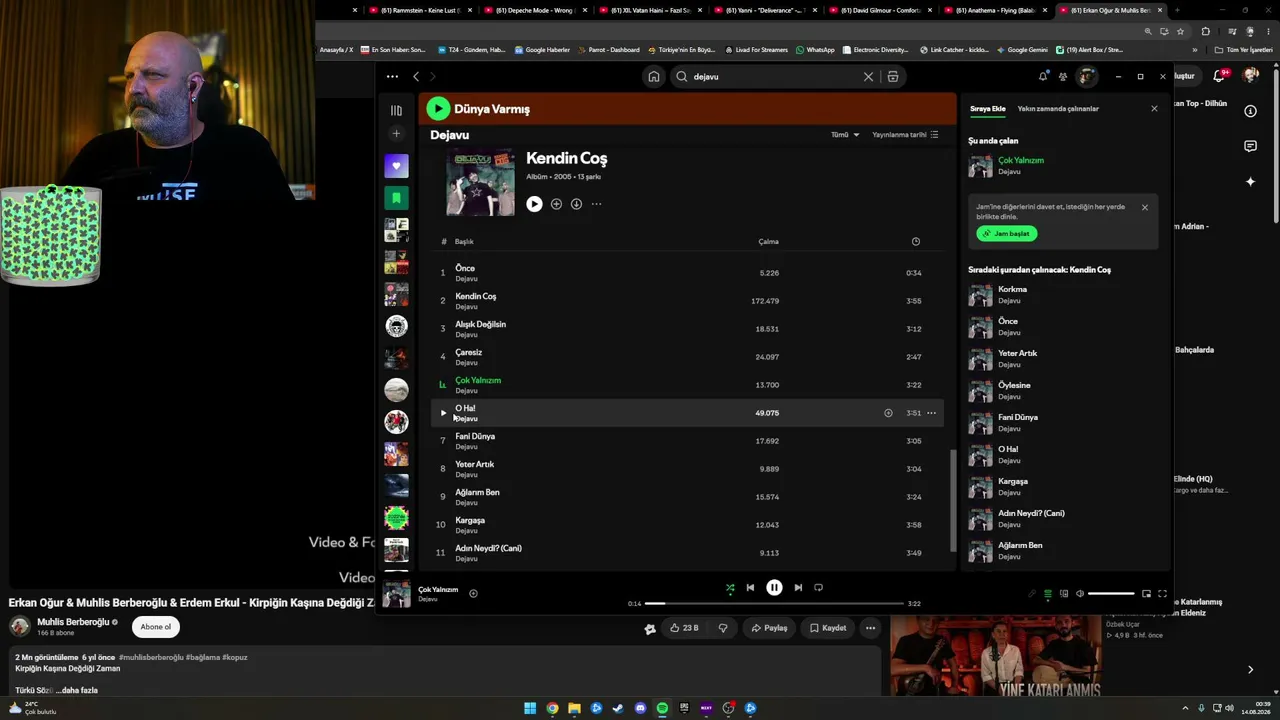Toggle repeat in the Spotify player

818,588
